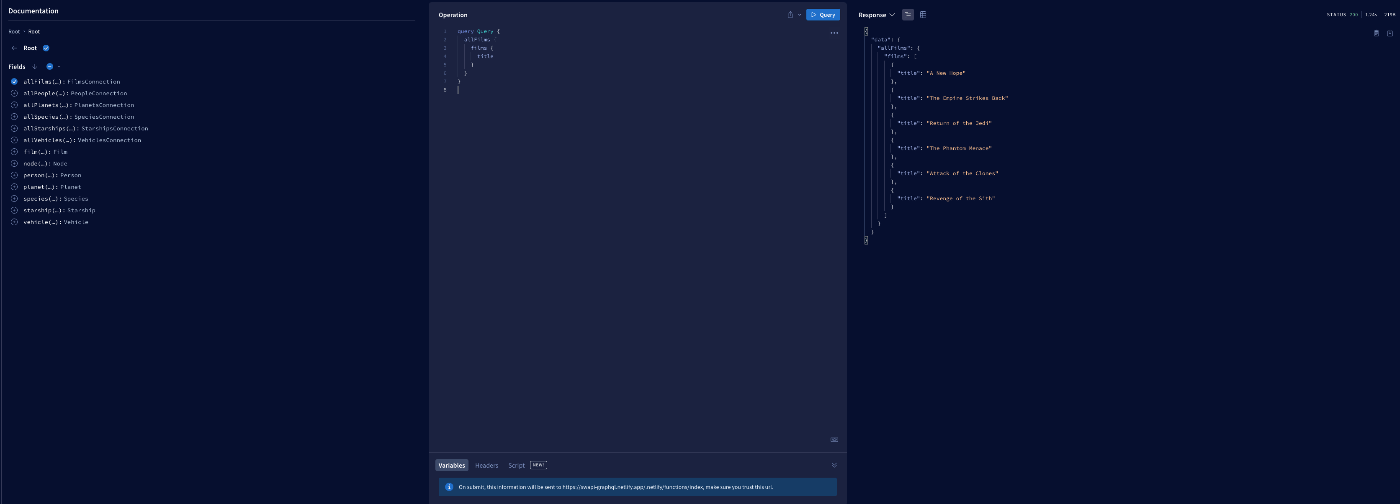Open the PeopleConnection type link
This screenshot has width=1400, height=504.
tap(99, 93)
